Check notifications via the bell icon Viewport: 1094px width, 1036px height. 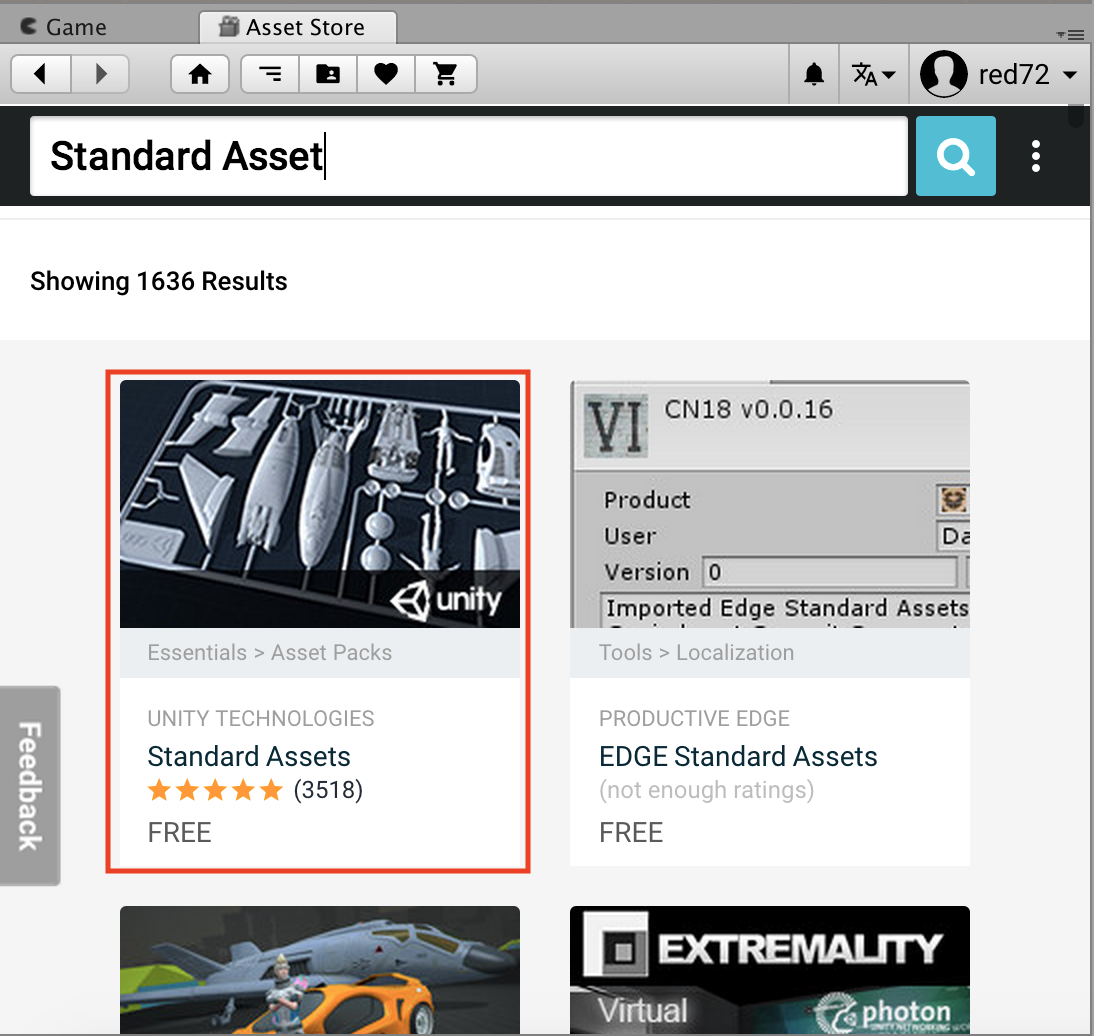coord(813,73)
